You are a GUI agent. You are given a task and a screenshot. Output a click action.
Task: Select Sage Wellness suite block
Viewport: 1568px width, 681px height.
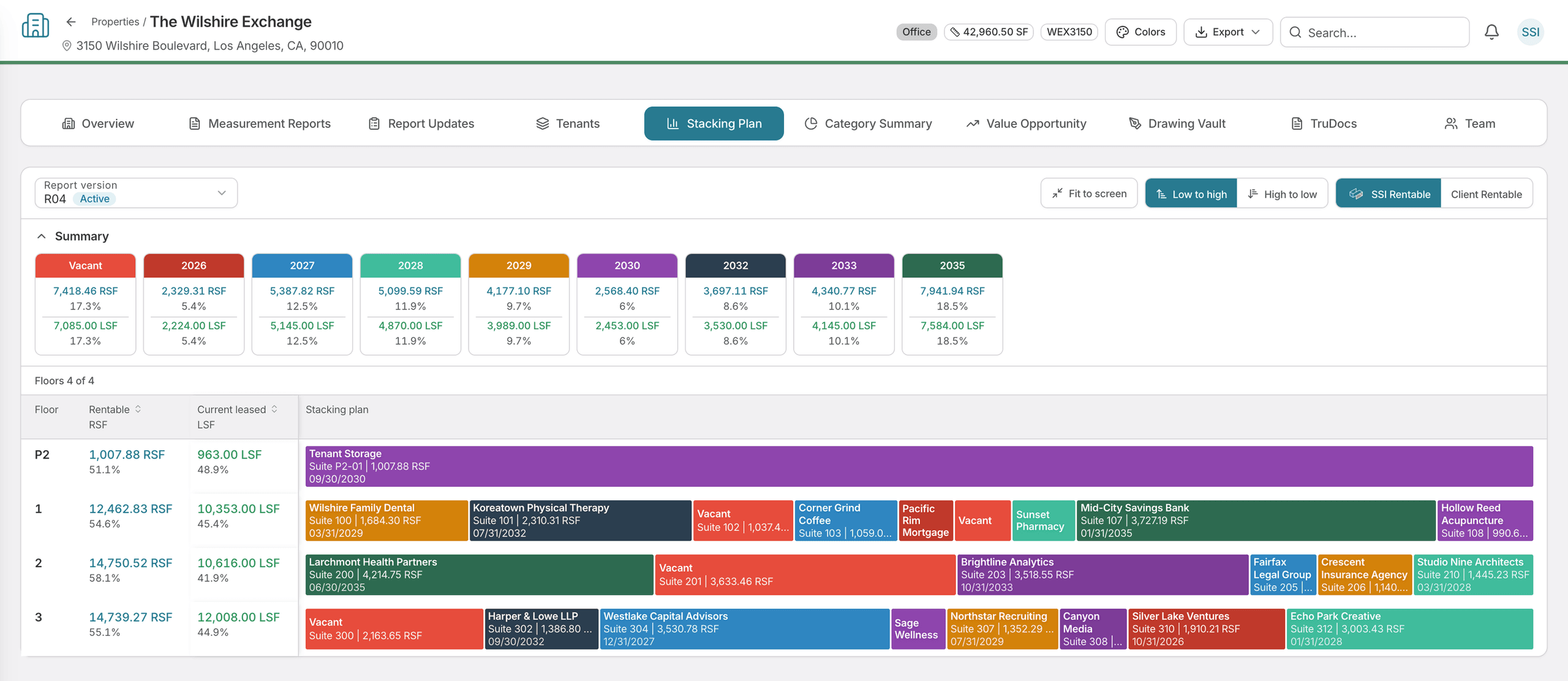pyautogui.click(x=918, y=629)
